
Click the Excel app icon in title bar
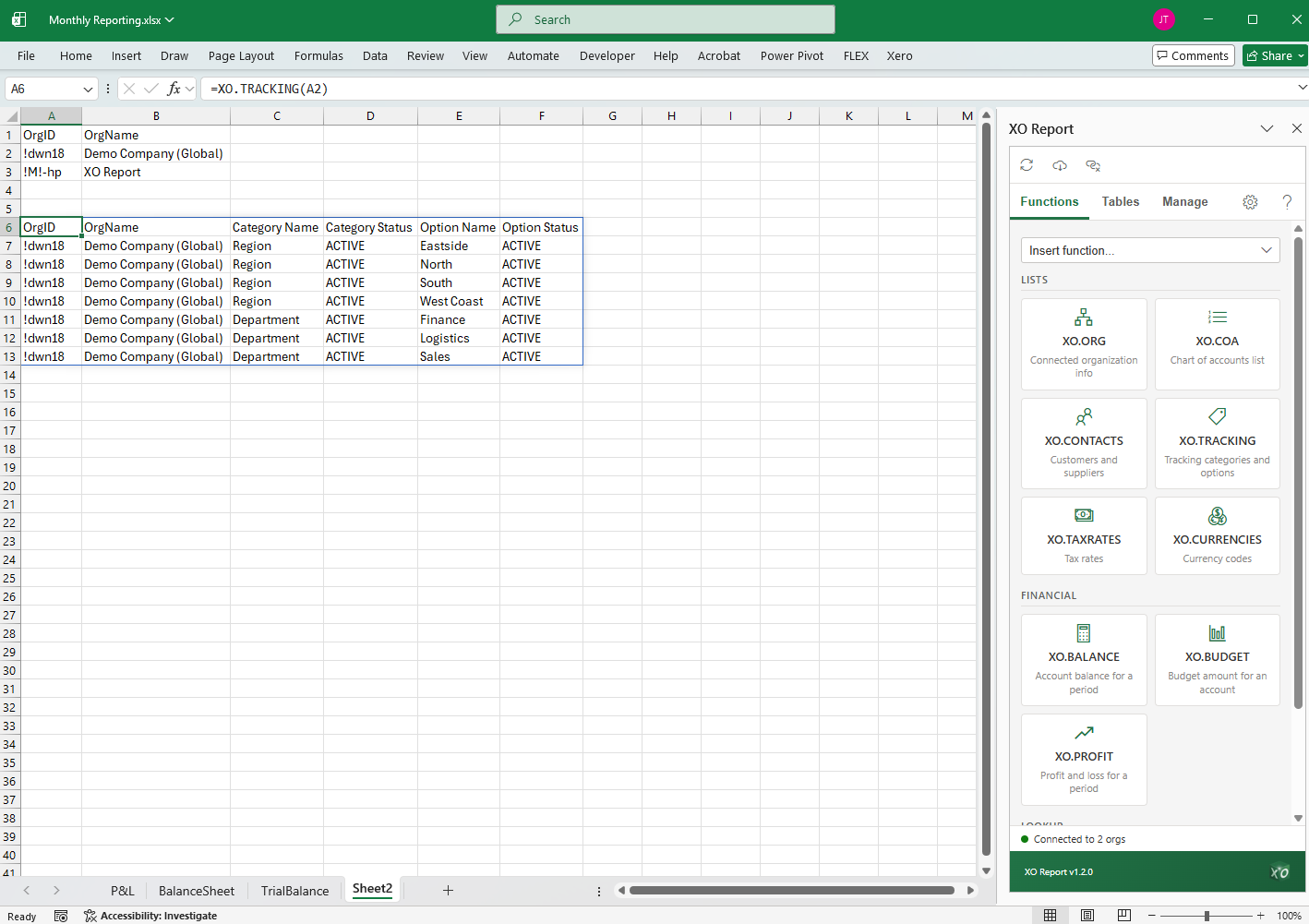click(x=18, y=19)
